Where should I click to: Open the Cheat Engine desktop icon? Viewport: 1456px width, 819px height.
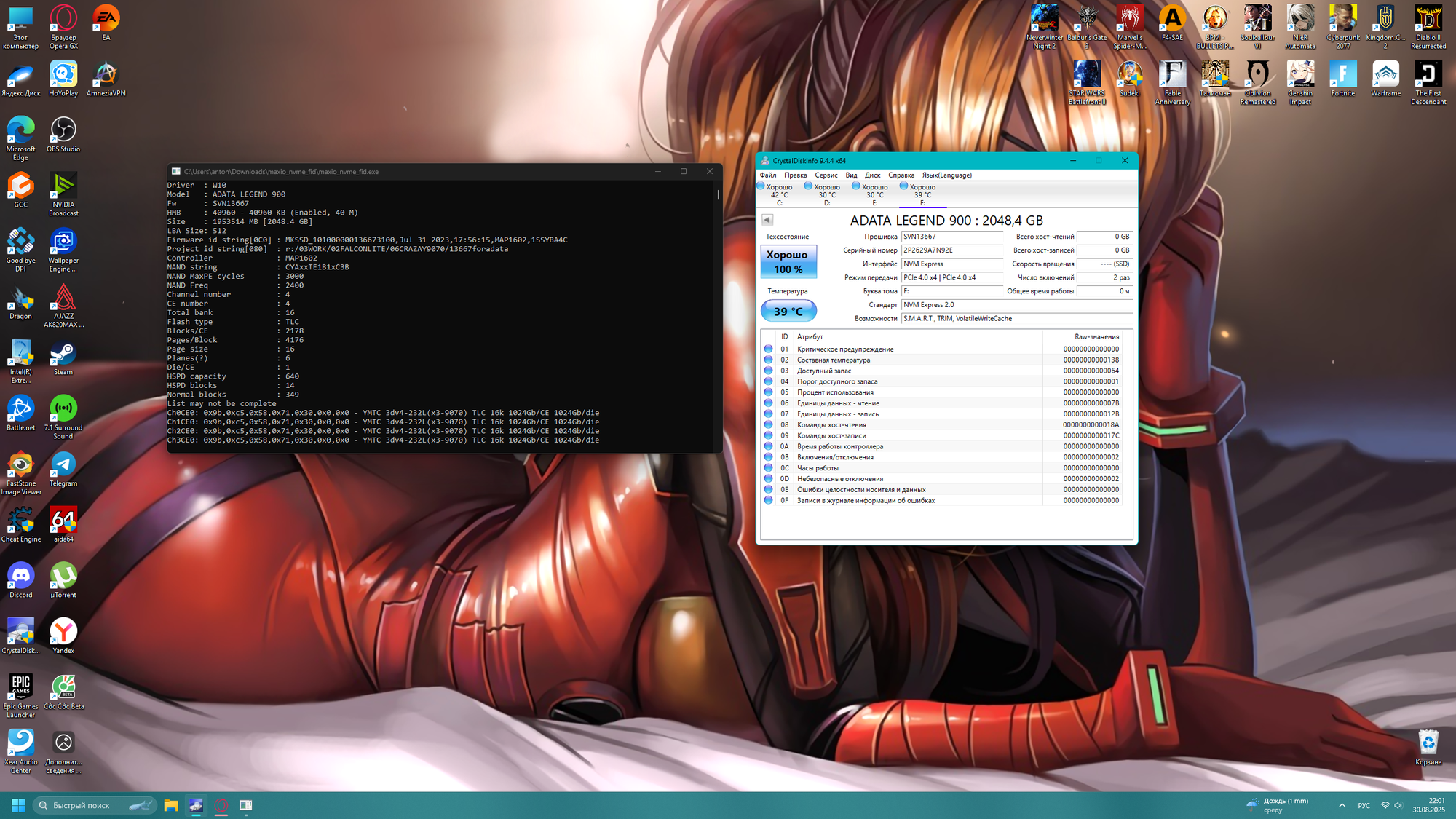pos(20,522)
